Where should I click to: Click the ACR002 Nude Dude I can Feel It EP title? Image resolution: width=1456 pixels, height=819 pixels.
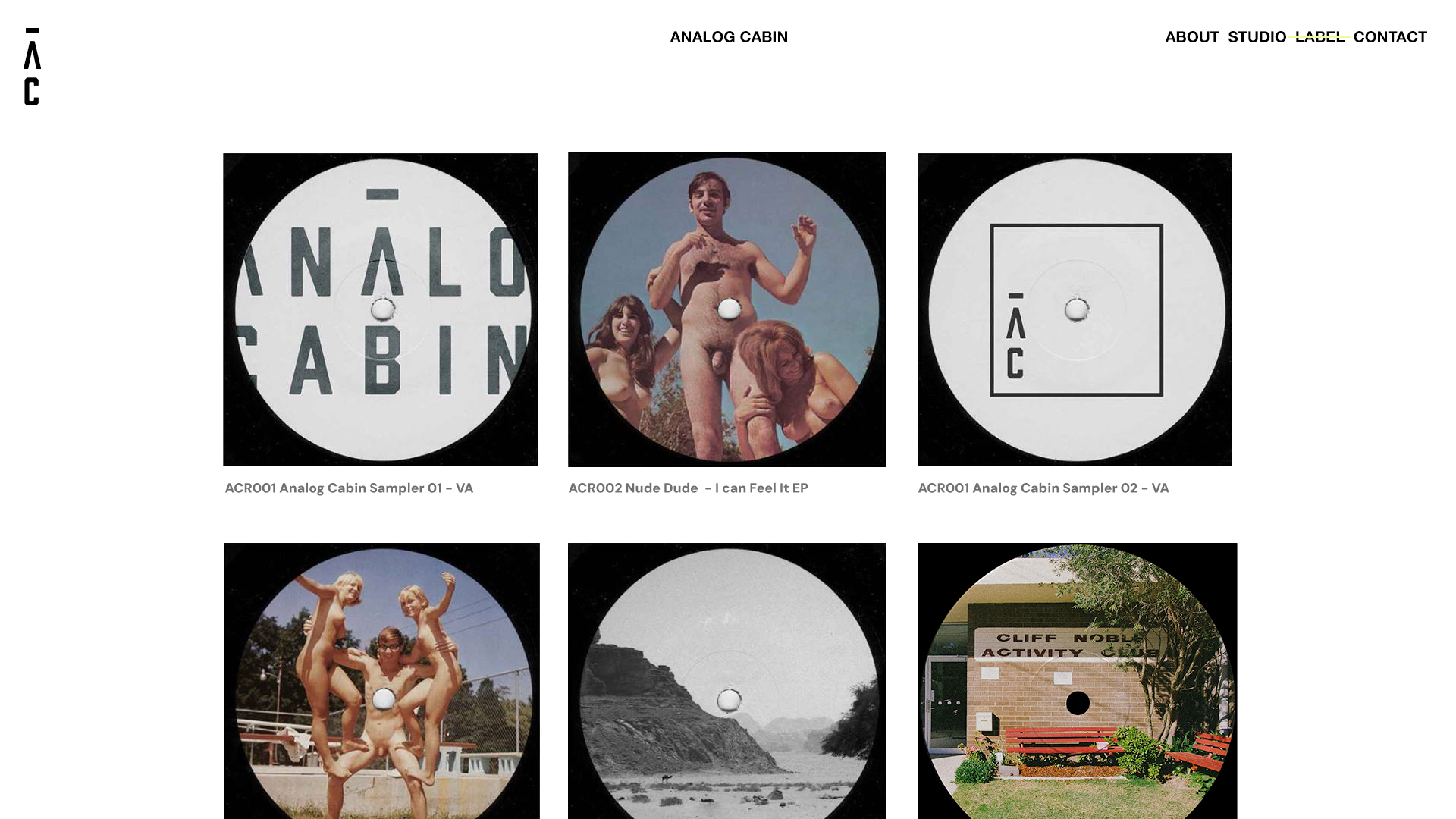click(689, 488)
